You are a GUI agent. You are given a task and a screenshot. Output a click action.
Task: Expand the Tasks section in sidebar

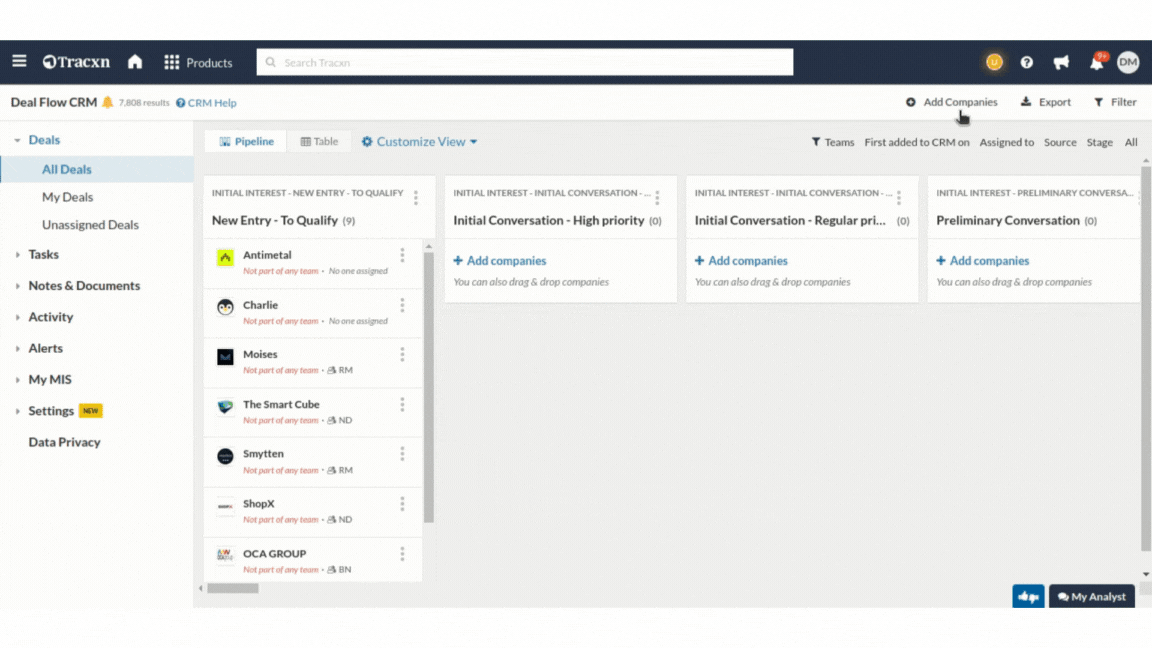click(x=43, y=254)
